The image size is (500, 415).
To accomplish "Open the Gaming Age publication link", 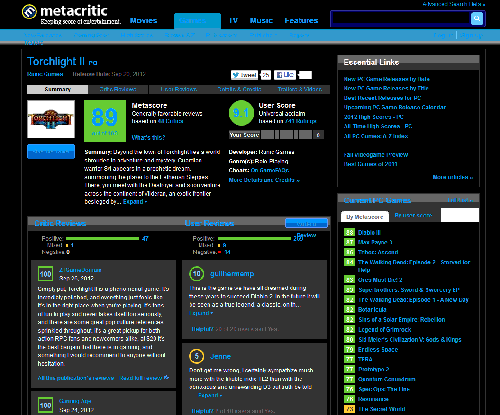I will pos(75,401).
